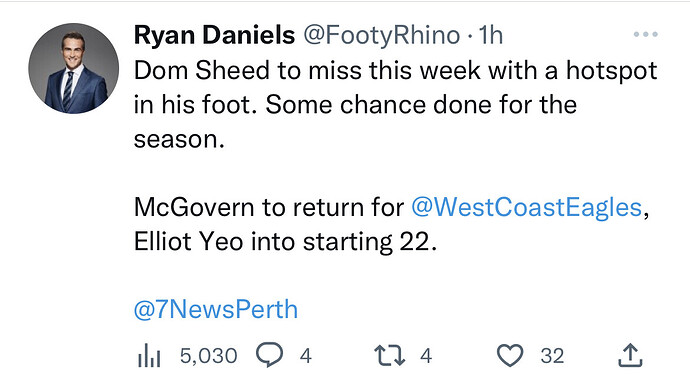690x392 pixels.
Task: View the 5,030 views count
Action: pyautogui.click(x=209, y=355)
